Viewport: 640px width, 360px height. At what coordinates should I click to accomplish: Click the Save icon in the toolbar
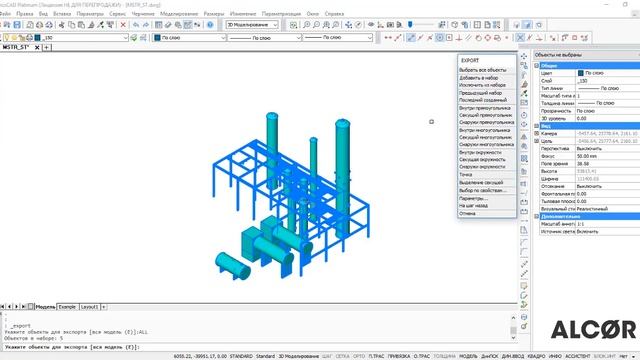click(x=17, y=25)
